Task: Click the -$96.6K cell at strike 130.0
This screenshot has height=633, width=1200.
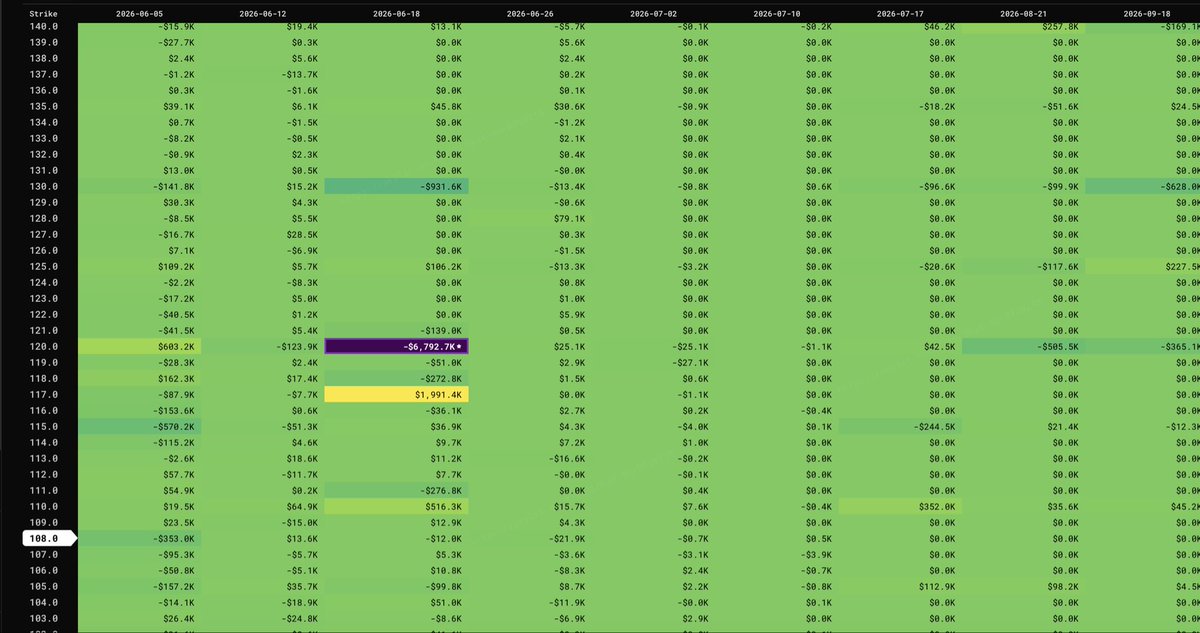Action: [x=901, y=186]
